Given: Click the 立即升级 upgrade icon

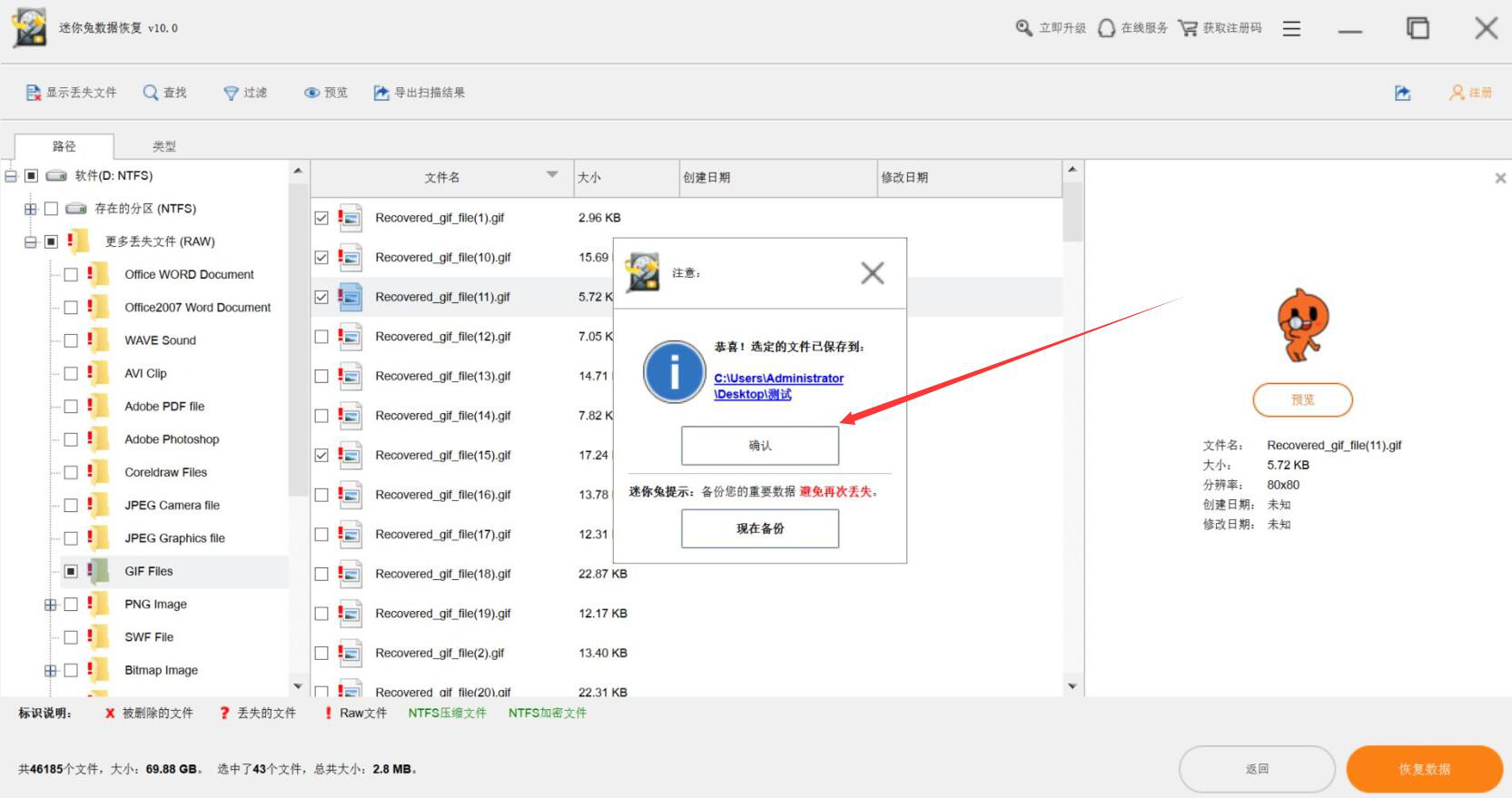Looking at the screenshot, I should 1023,28.
